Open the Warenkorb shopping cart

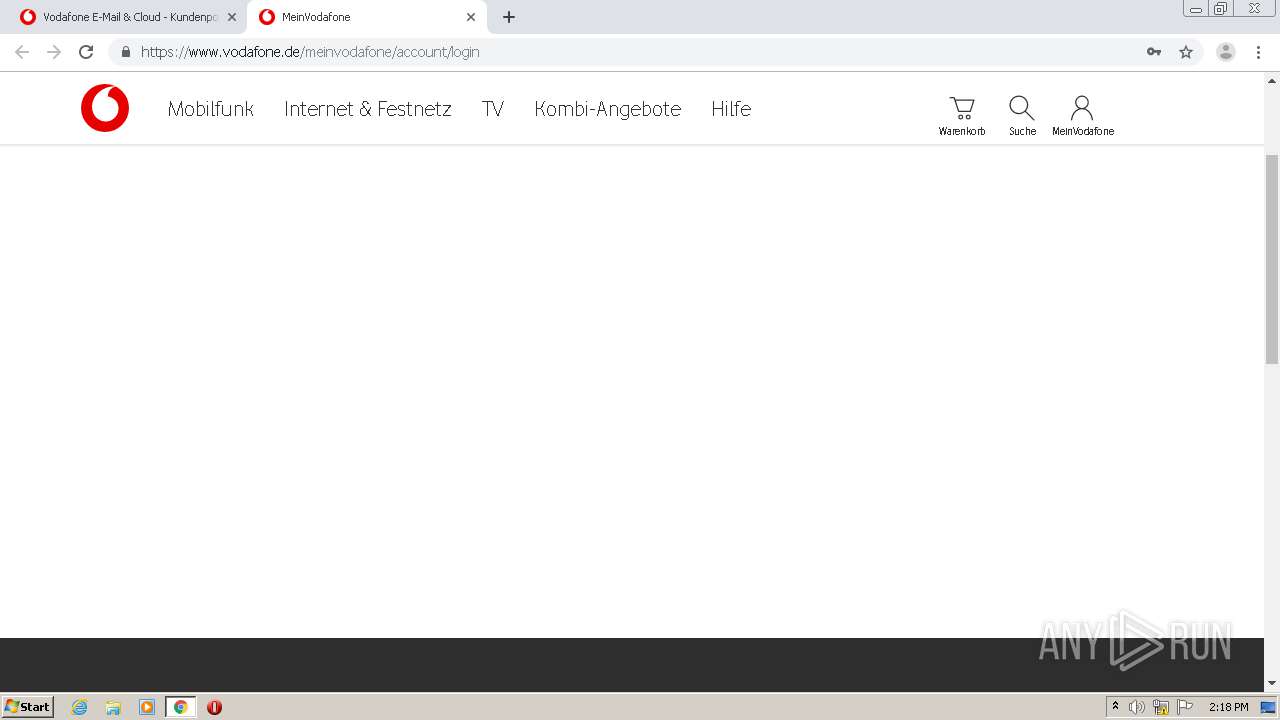(x=962, y=116)
